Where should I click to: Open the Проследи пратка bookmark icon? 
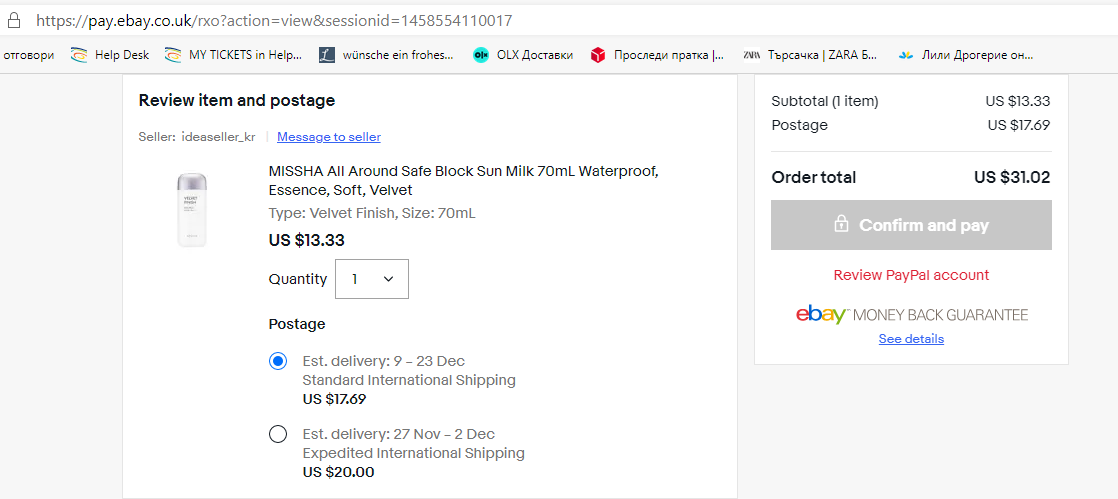click(598, 55)
